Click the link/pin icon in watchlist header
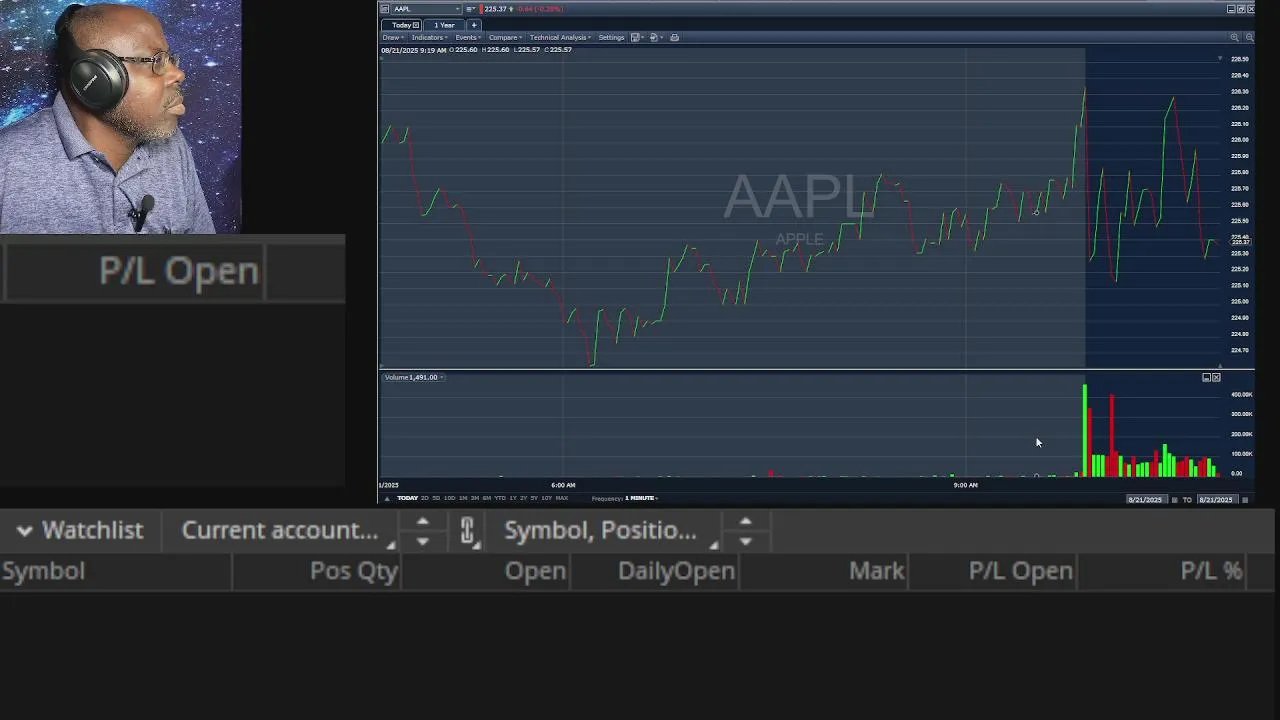Viewport: 1280px width, 720px height. [468, 531]
